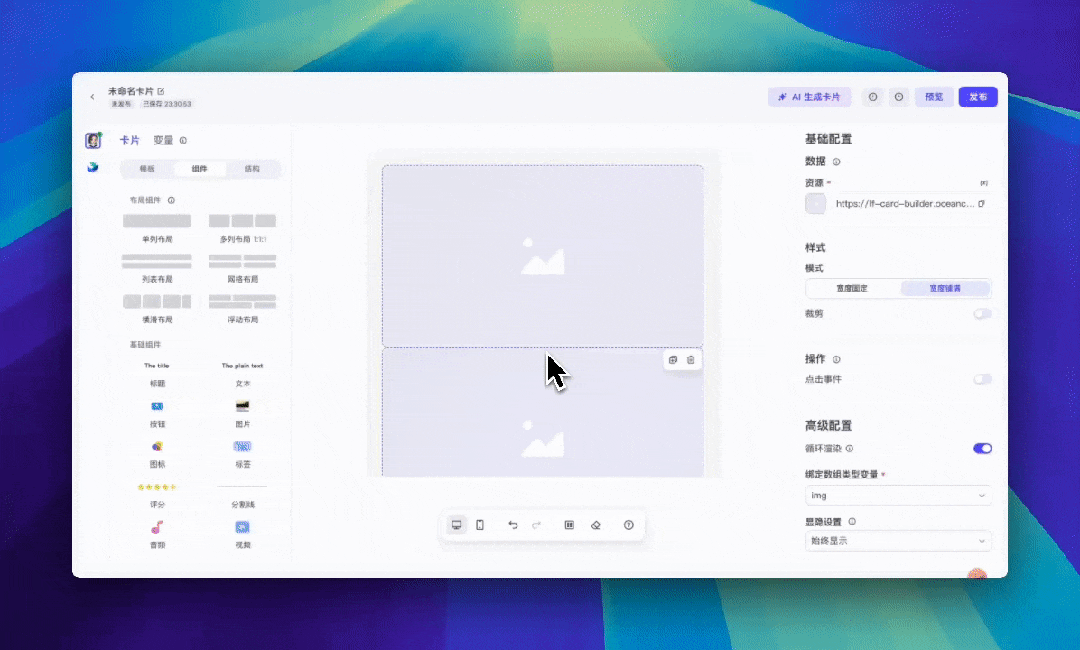Select the 模板 segment tab
The width and height of the screenshot is (1080, 650).
point(147,169)
